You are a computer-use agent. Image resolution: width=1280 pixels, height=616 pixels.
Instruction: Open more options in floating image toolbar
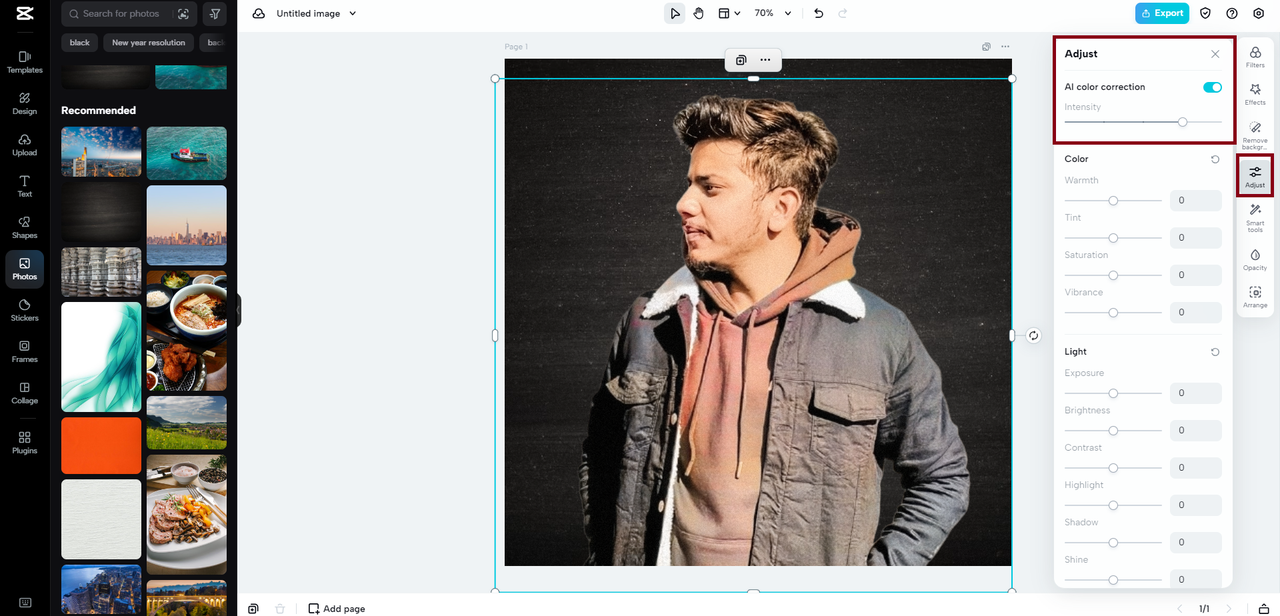pos(765,60)
